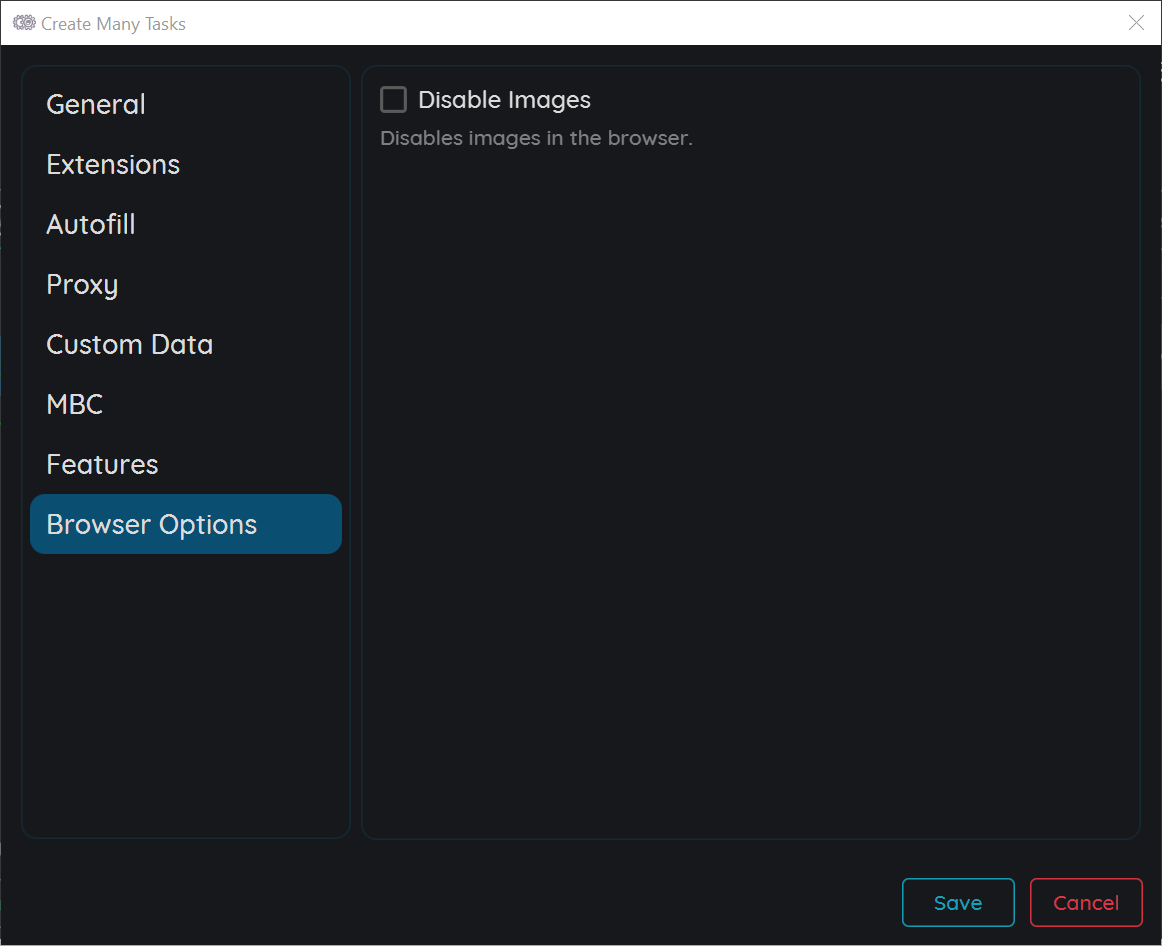Toggle image disabling for the browser

393,99
